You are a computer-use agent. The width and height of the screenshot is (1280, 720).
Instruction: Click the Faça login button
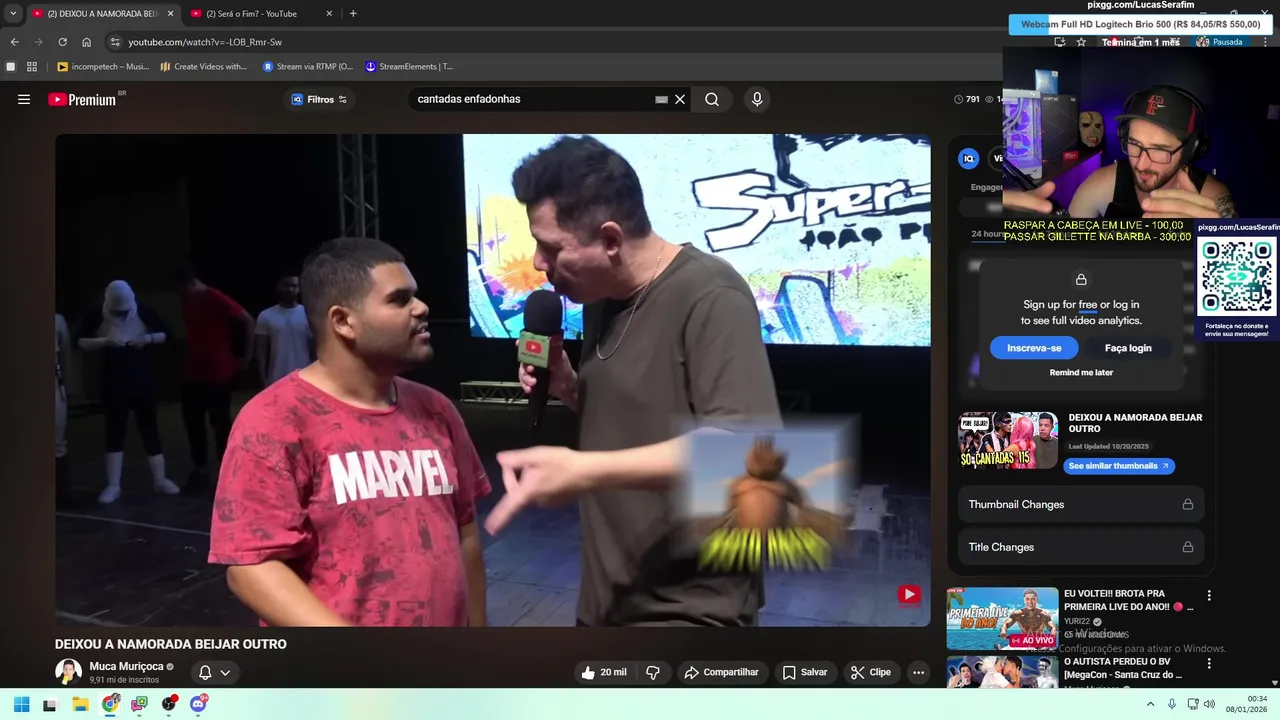1128,348
